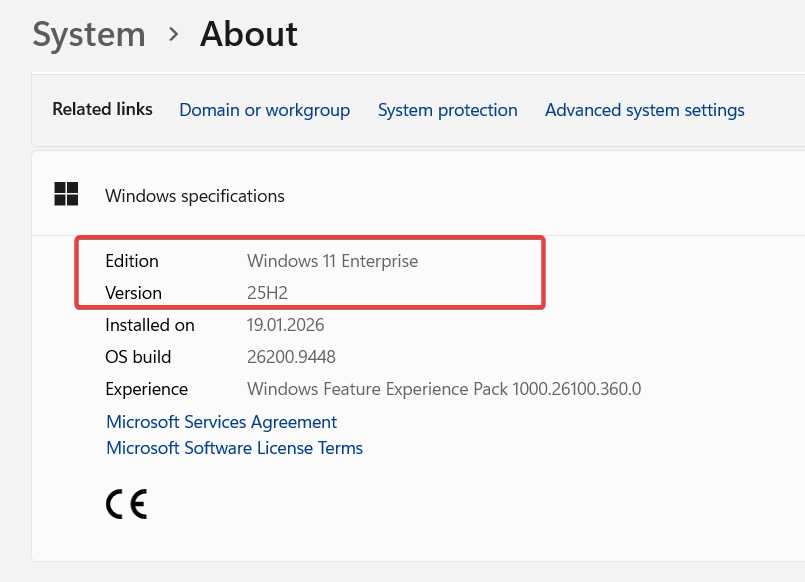Screen dimensions: 805x582
Task: Go back to System breadcrumb
Action: point(89,34)
